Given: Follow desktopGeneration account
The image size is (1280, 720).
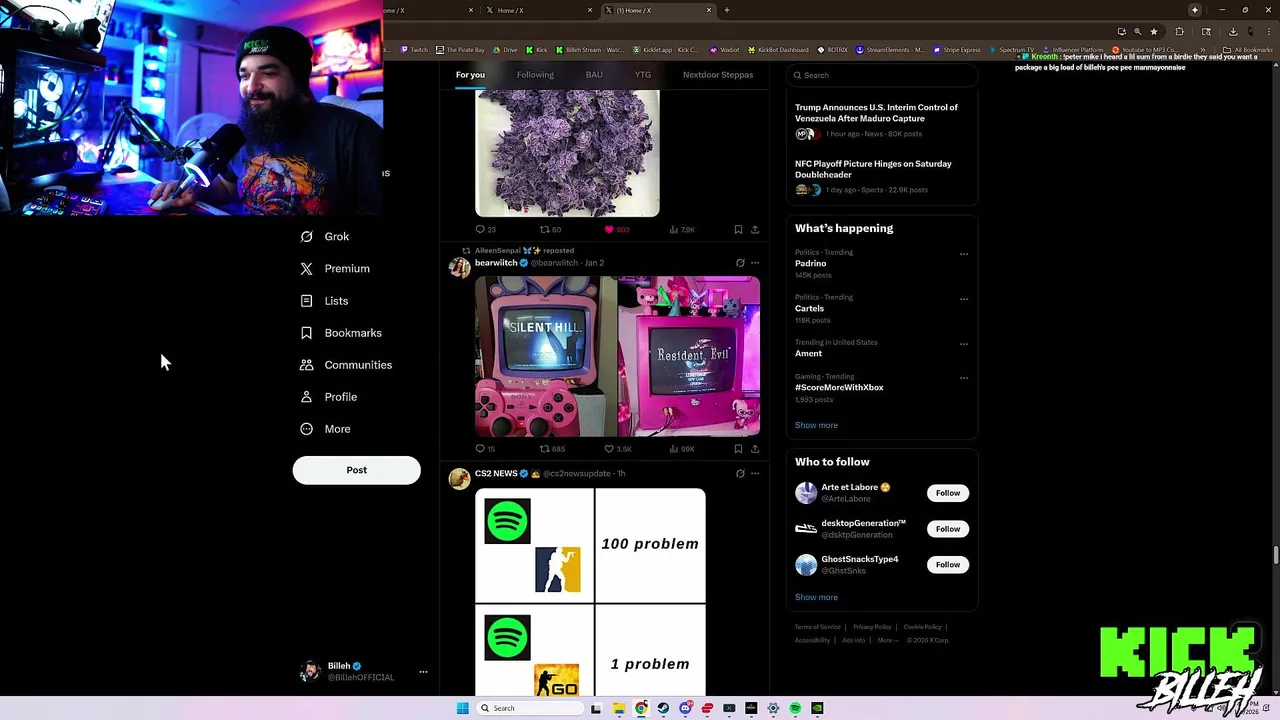Looking at the screenshot, I should 948,529.
